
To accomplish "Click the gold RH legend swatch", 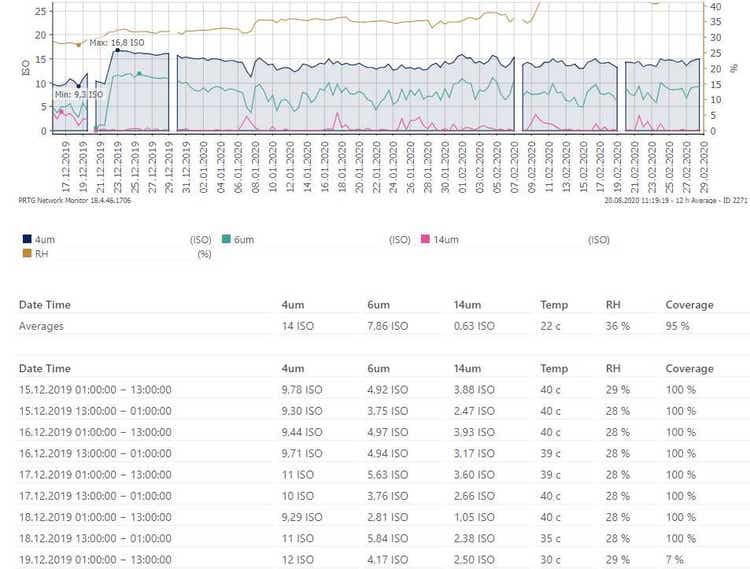I will click(x=26, y=254).
